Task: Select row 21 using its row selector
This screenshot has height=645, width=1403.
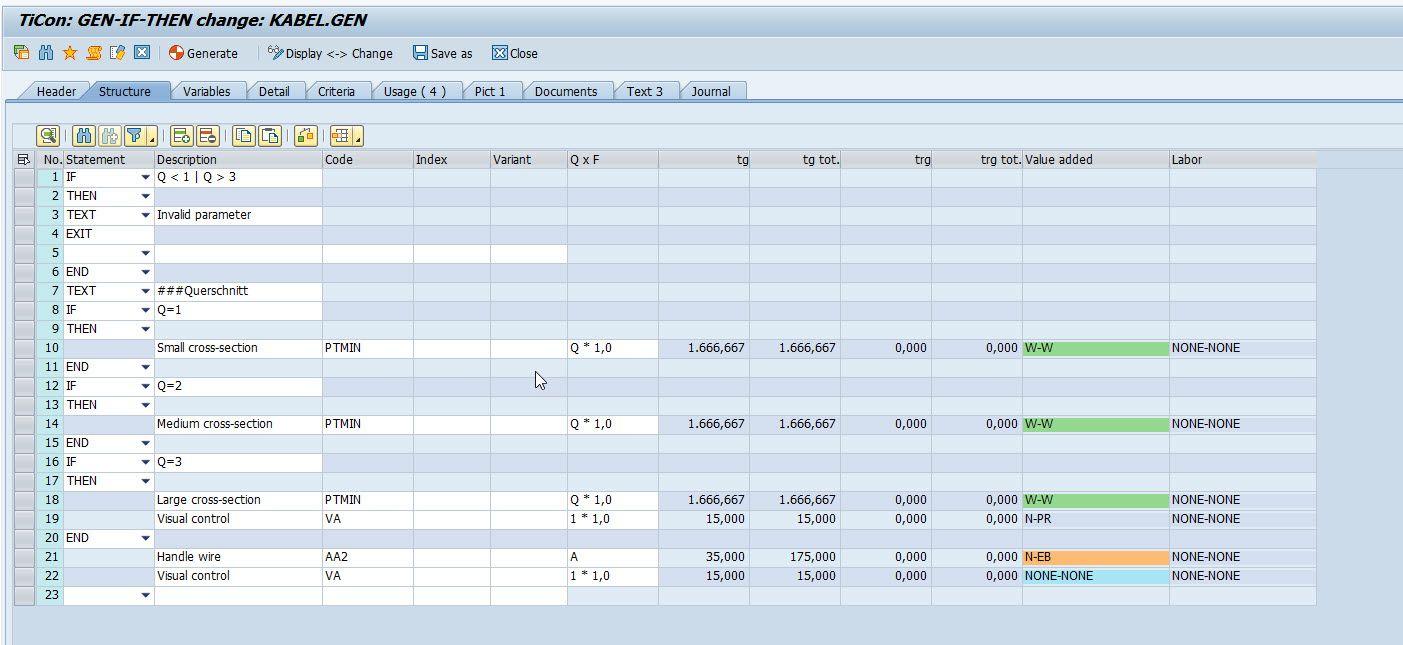Action: [x=25, y=557]
